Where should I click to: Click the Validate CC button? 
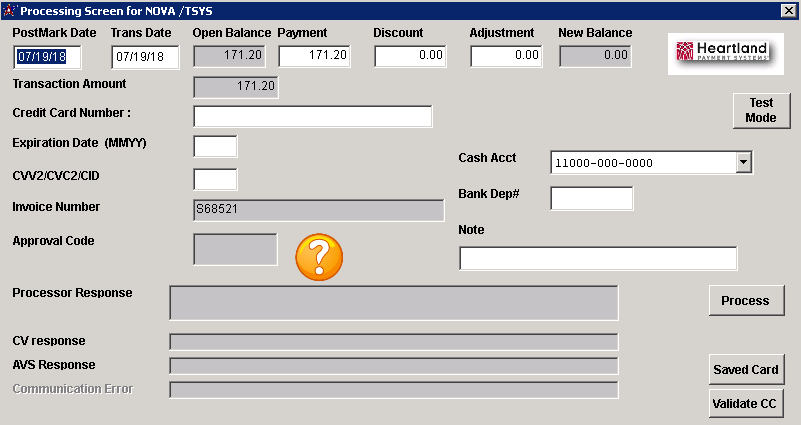[745, 404]
